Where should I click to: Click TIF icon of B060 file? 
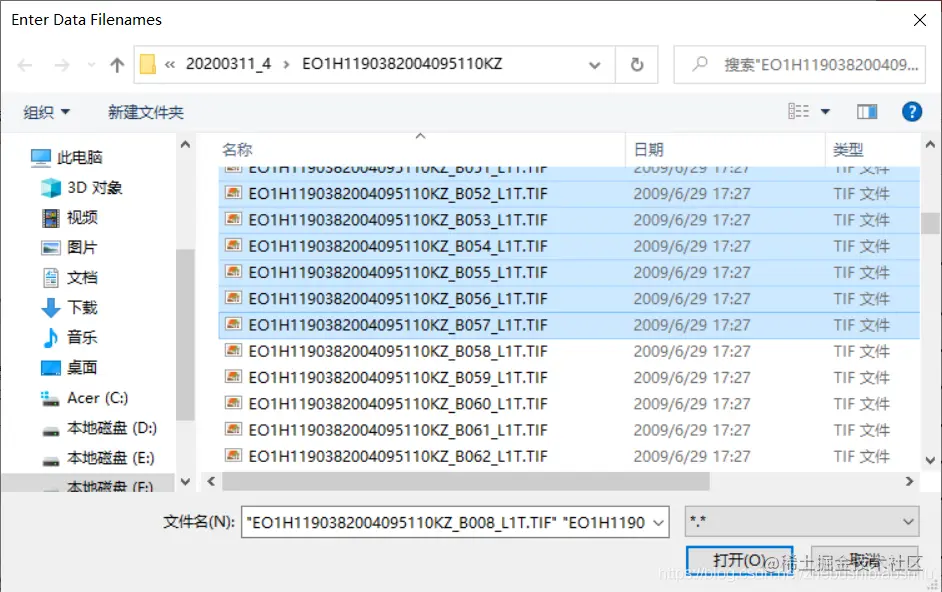233,403
